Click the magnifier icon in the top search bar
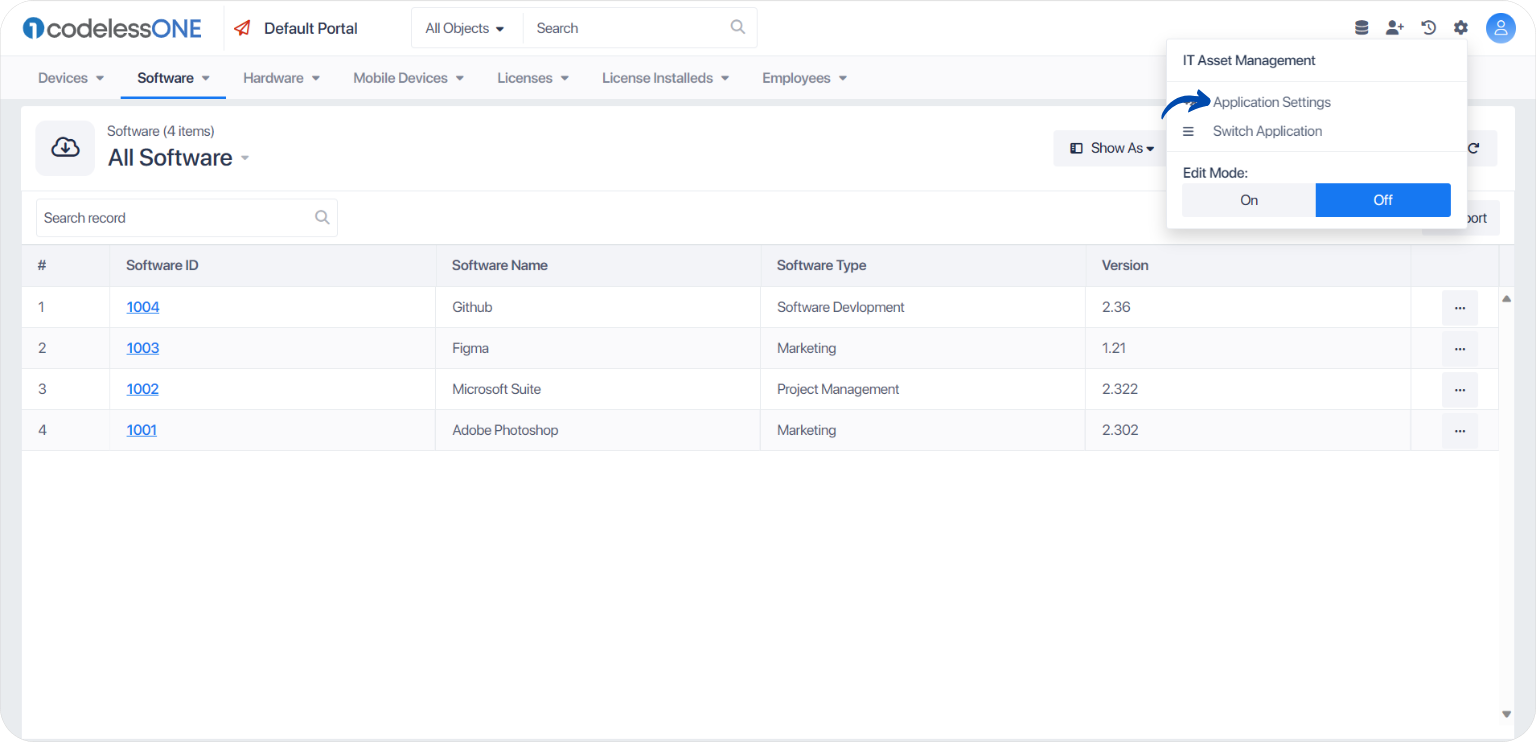This screenshot has height=742, width=1536. pos(738,27)
